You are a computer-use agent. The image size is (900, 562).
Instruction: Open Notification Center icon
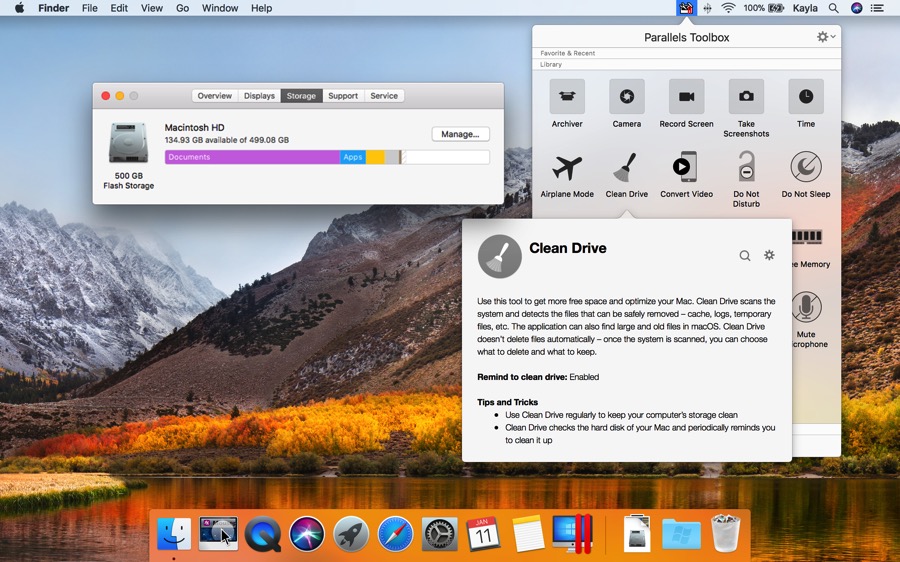pyautogui.click(x=877, y=8)
